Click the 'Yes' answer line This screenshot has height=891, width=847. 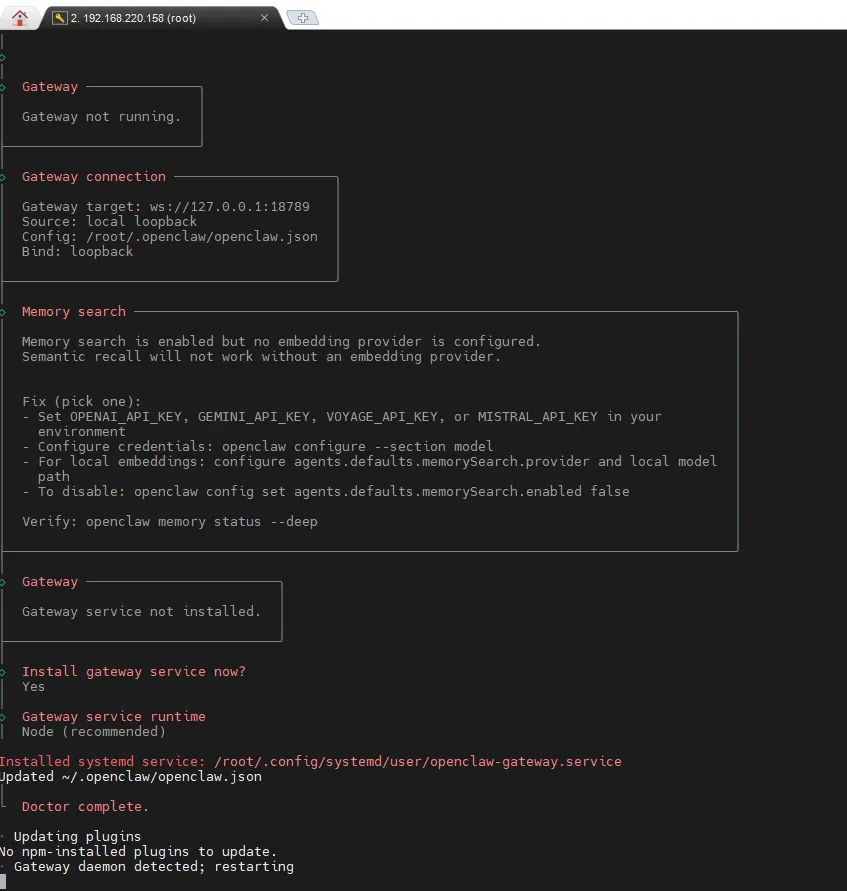point(33,686)
